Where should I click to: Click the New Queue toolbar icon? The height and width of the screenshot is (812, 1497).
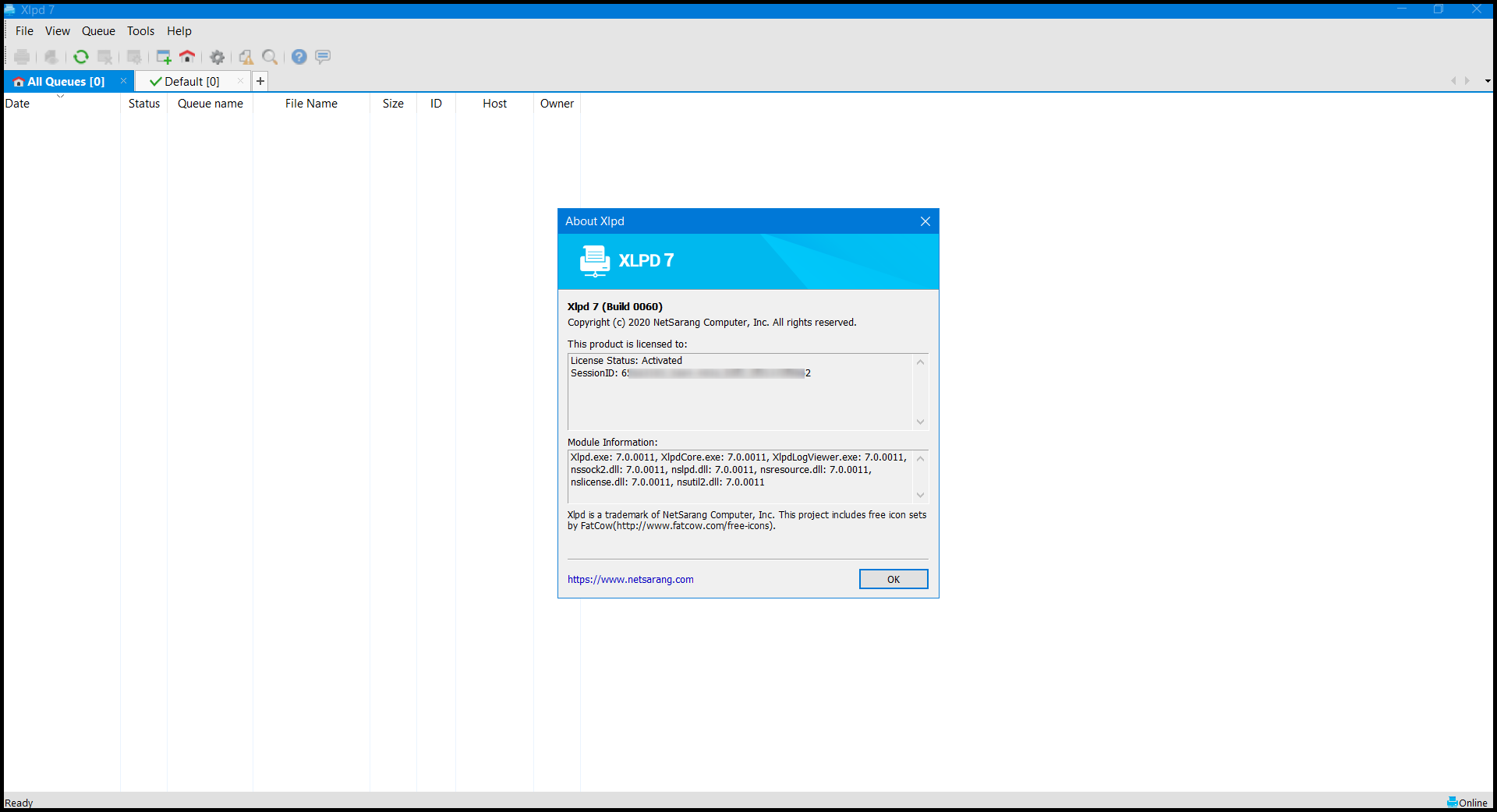tap(164, 57)
